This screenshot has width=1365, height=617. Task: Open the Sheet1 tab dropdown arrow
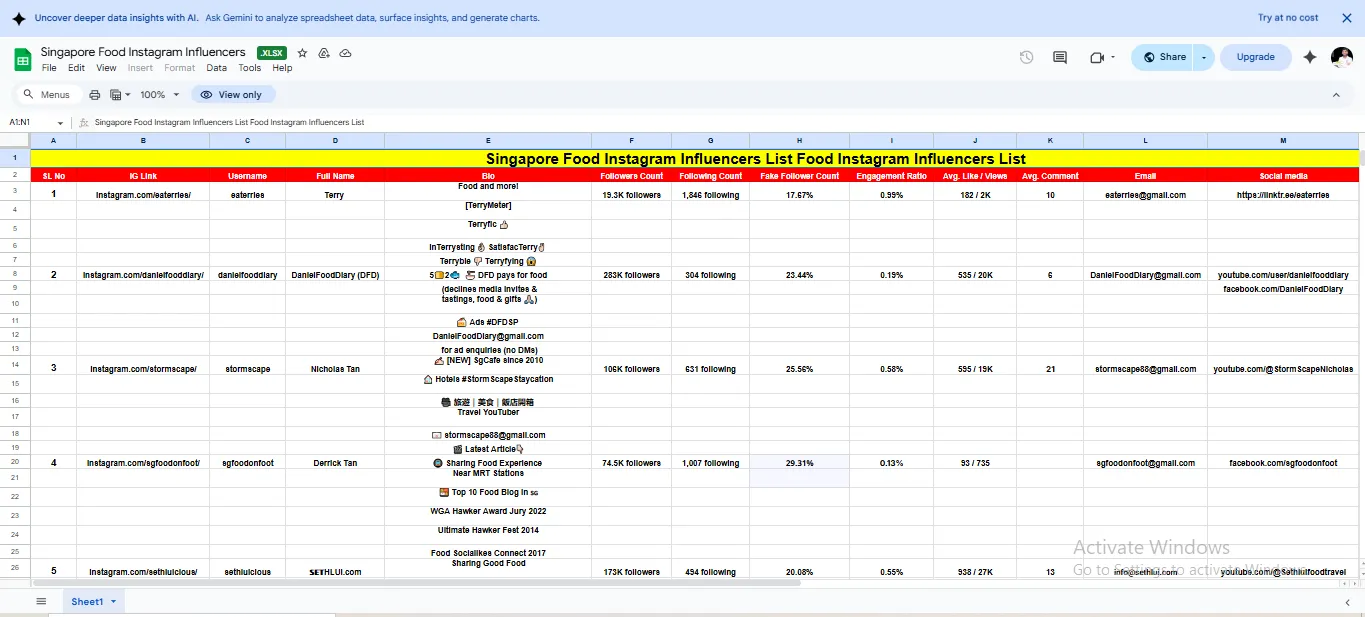[x=113, y=601]
